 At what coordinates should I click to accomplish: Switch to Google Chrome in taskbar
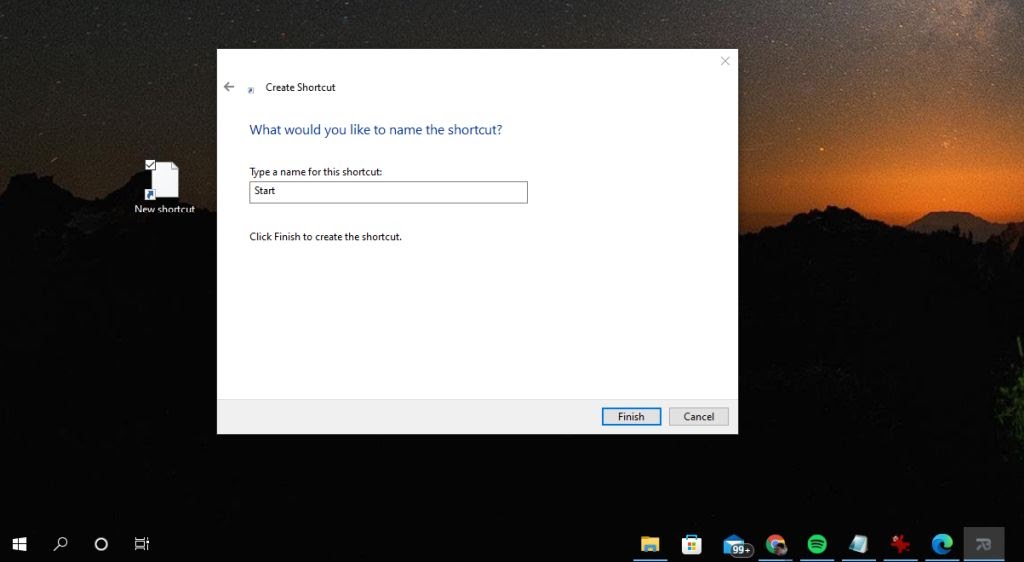(775, 544)
